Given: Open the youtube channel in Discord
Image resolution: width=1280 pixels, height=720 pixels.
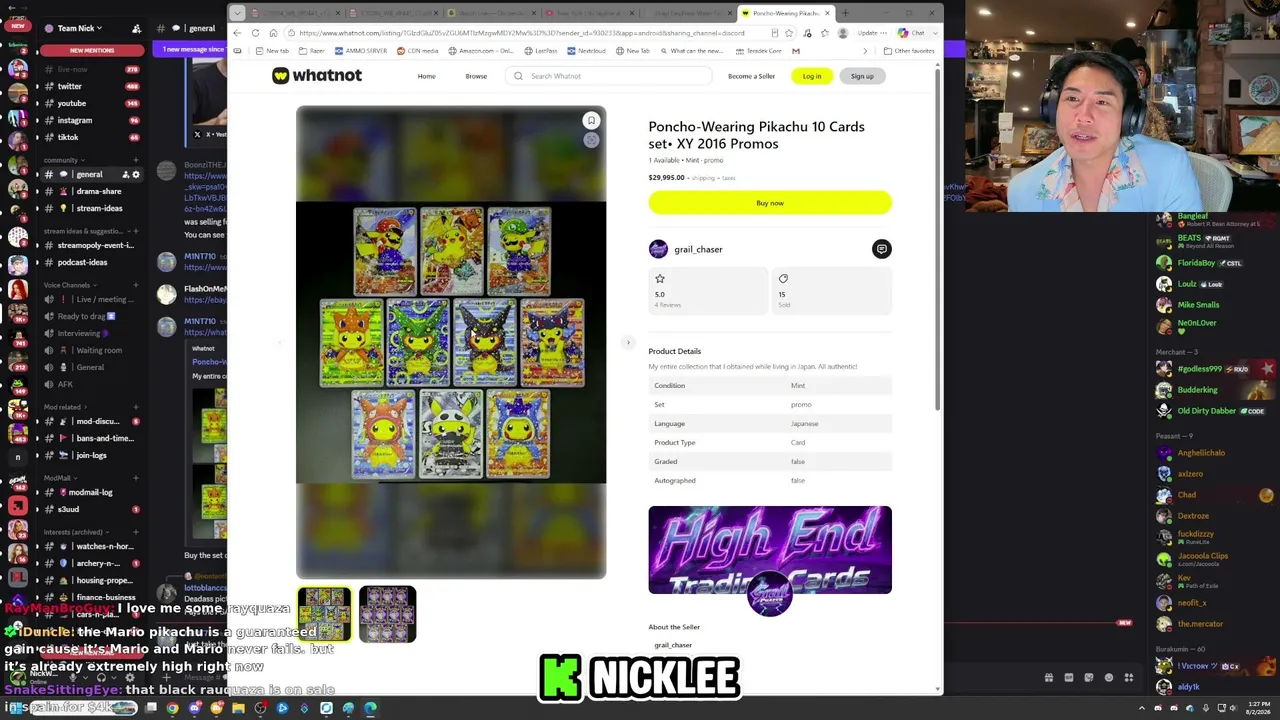Looking at the screenshot, I should click(x=90, y=103).
